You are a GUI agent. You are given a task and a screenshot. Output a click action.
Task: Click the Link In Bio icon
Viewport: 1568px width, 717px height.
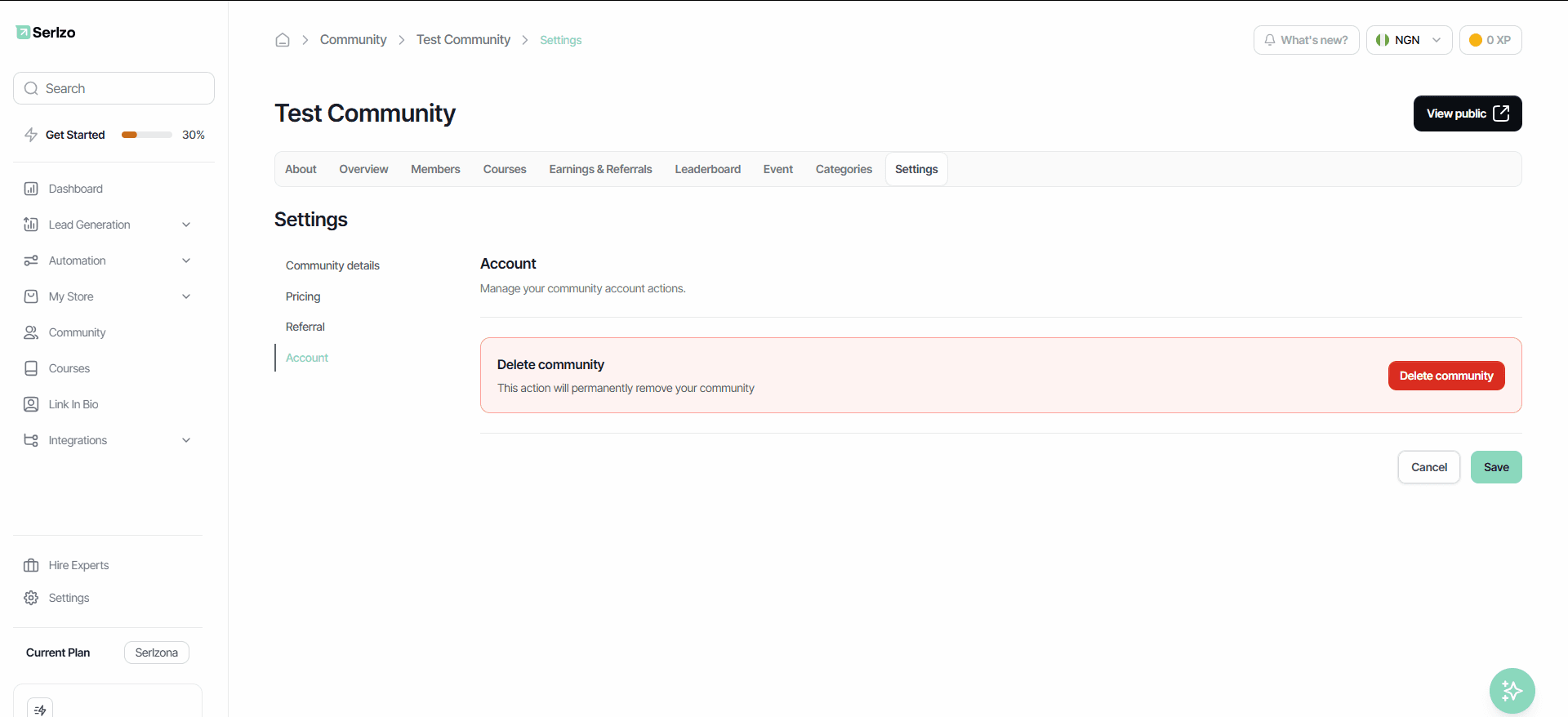31,404
